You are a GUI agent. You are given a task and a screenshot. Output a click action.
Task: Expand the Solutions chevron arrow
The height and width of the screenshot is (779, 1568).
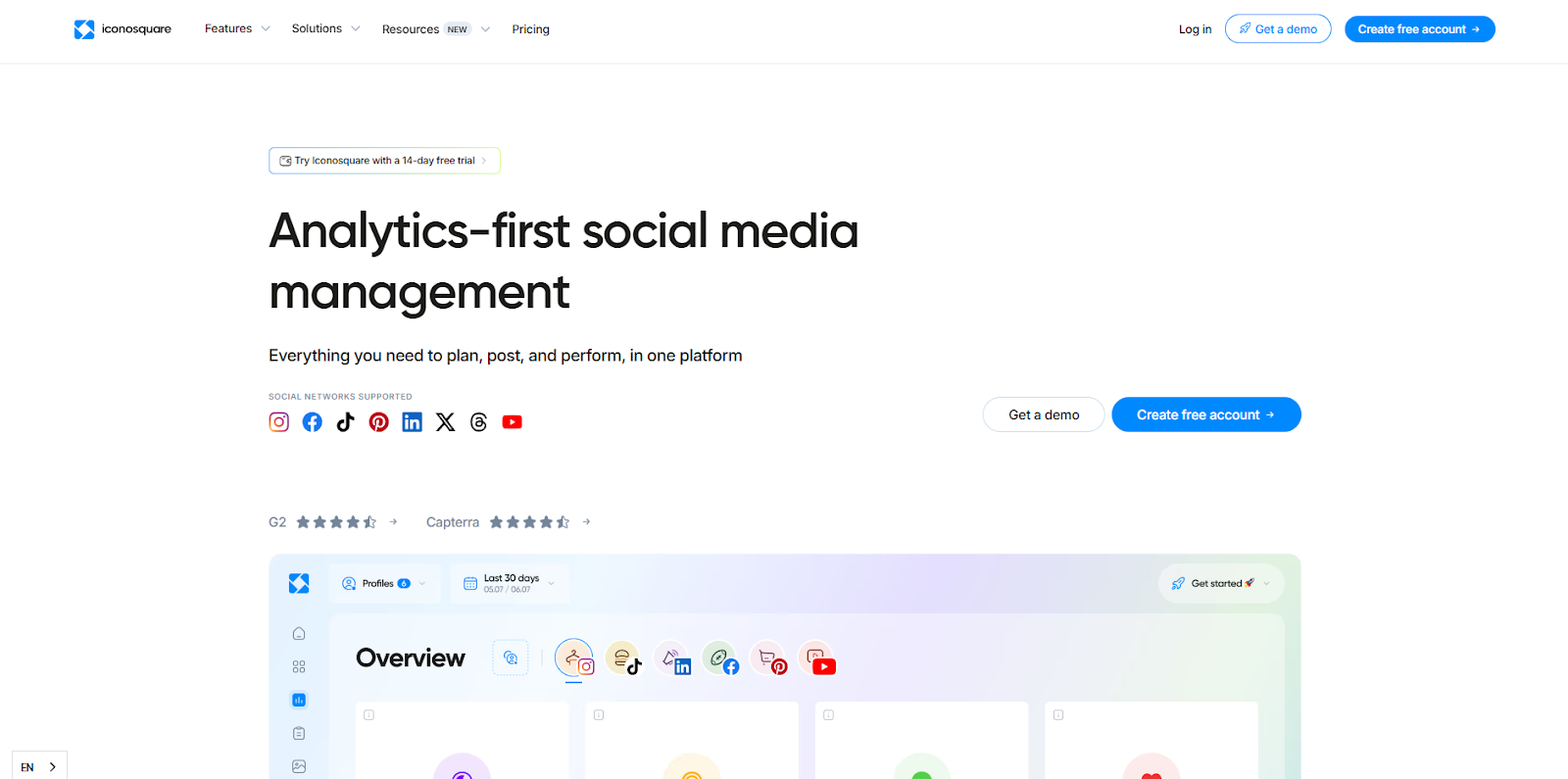click(x=356, y=28)
